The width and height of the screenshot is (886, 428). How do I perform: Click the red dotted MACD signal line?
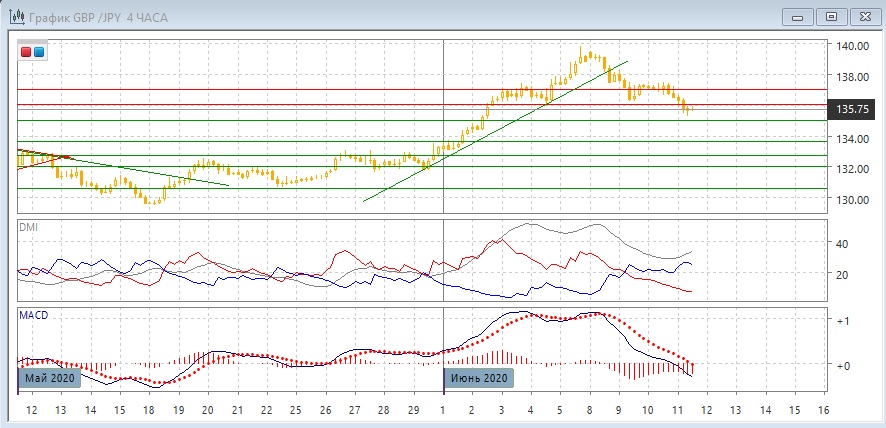[640, 333]
